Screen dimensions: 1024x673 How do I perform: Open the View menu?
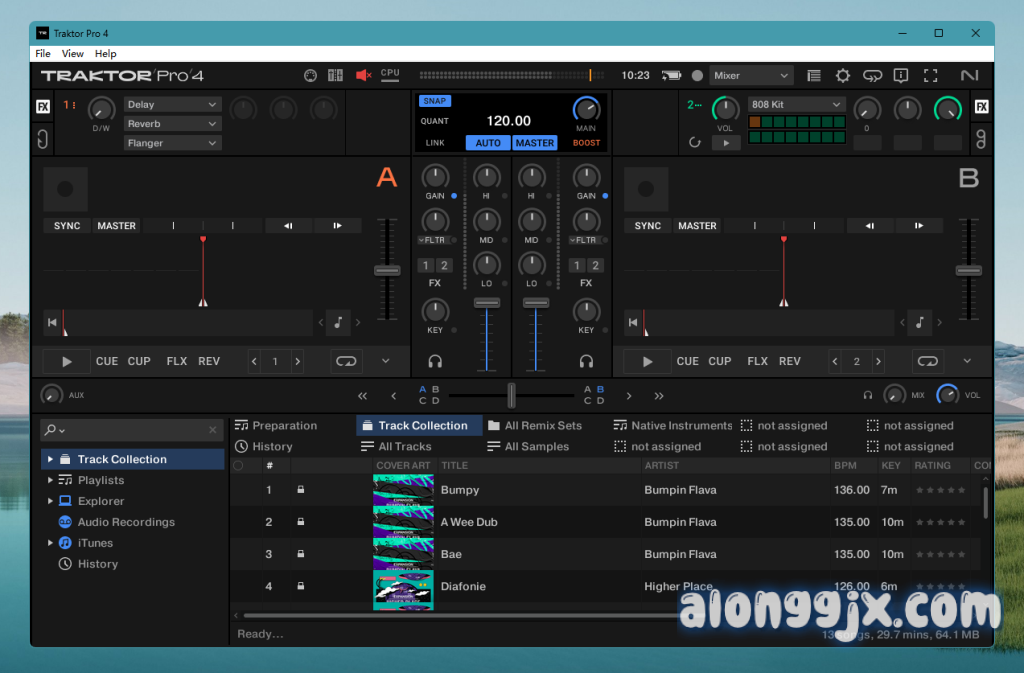pyautogui.click(x=73, y=53)
